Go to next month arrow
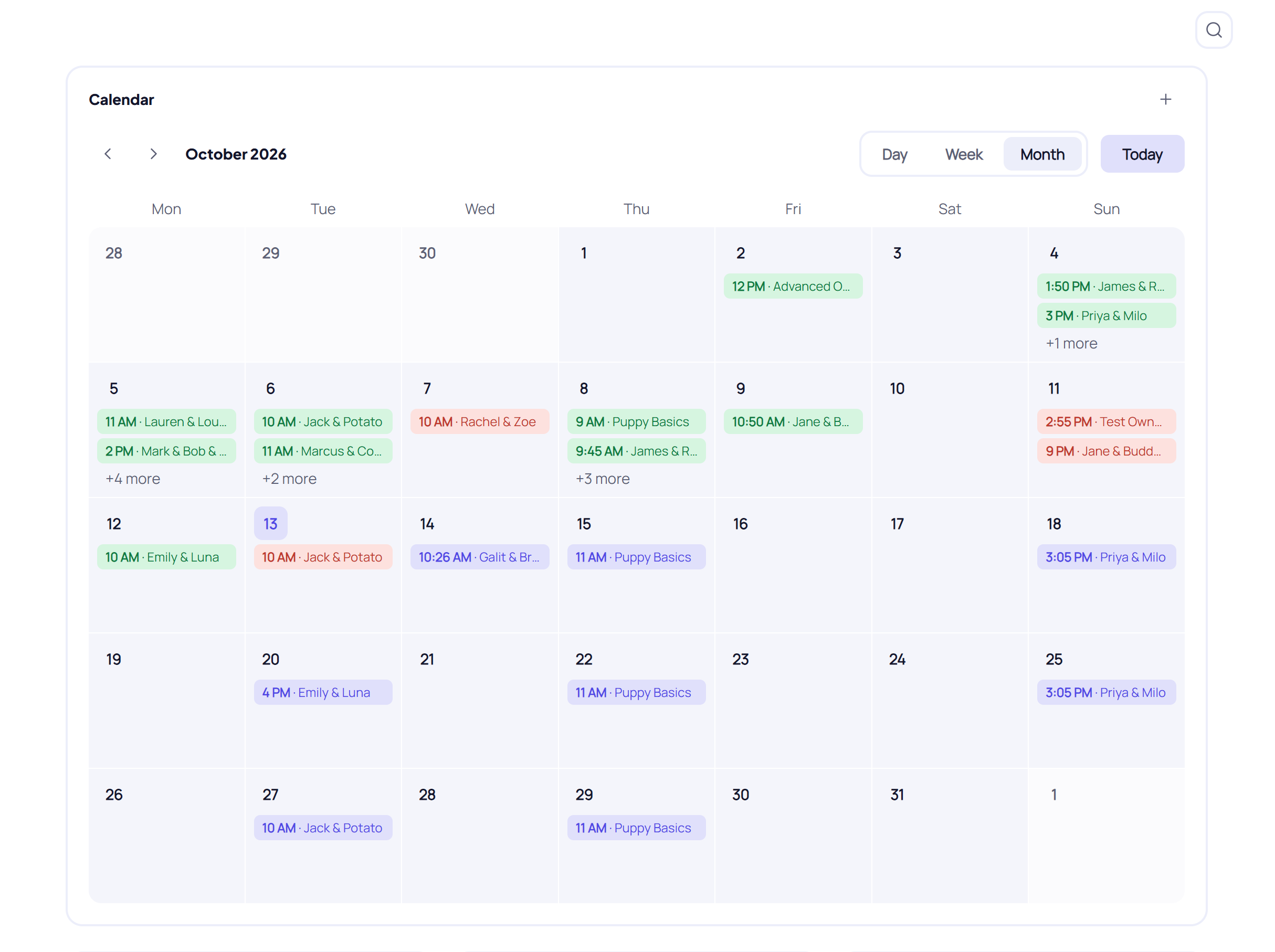Viewport: 1275px width, 952px height. tap(153, 154)
